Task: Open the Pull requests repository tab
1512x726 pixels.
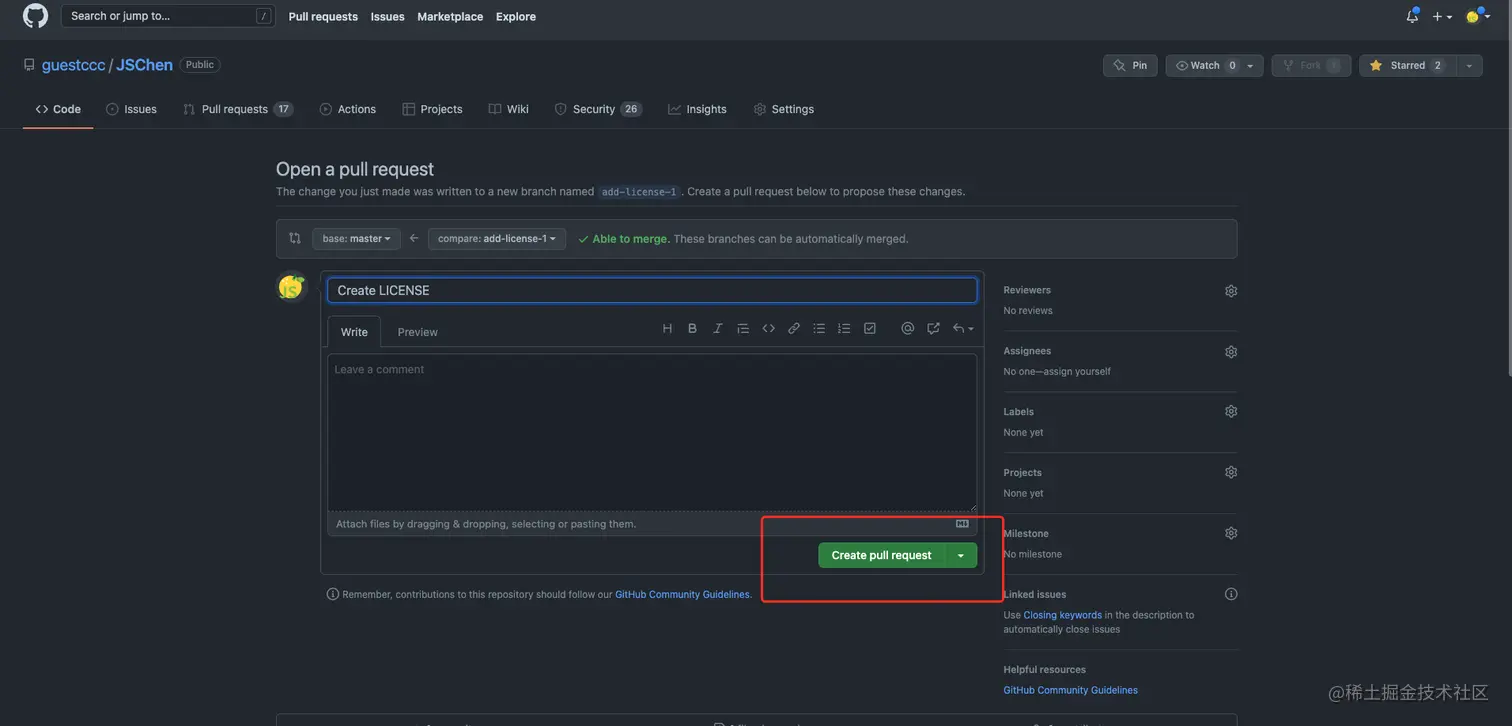Action: pyautogui.click(x=238, y=109)
